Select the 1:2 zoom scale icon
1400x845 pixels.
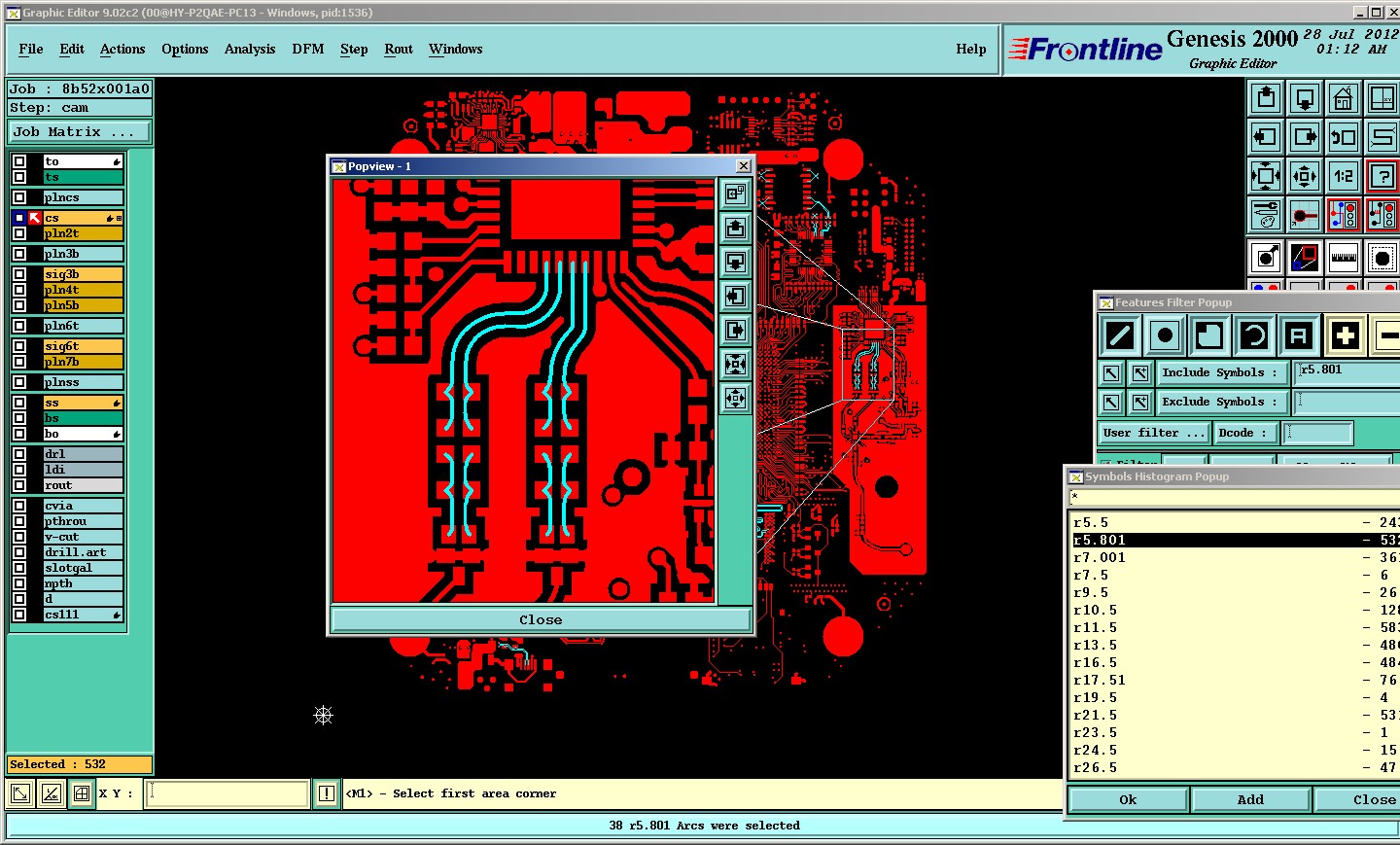1344,176
